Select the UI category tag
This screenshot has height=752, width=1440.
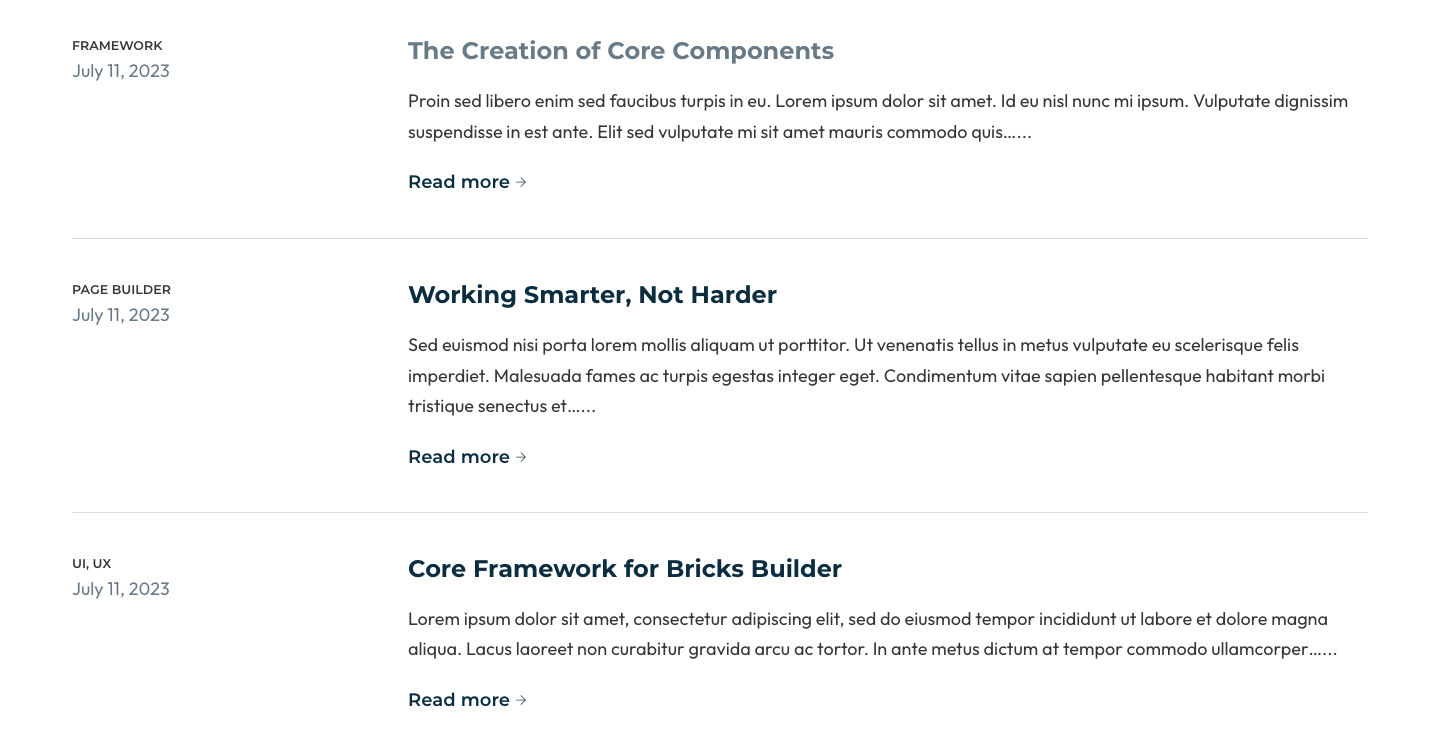pos(78,563)
